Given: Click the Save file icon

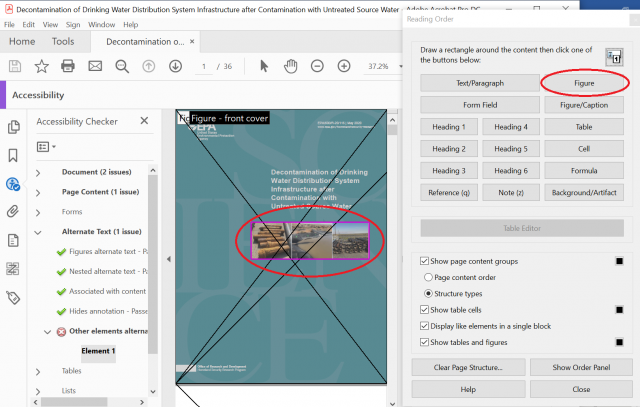Looking at the screenshot, I should 15,66.
